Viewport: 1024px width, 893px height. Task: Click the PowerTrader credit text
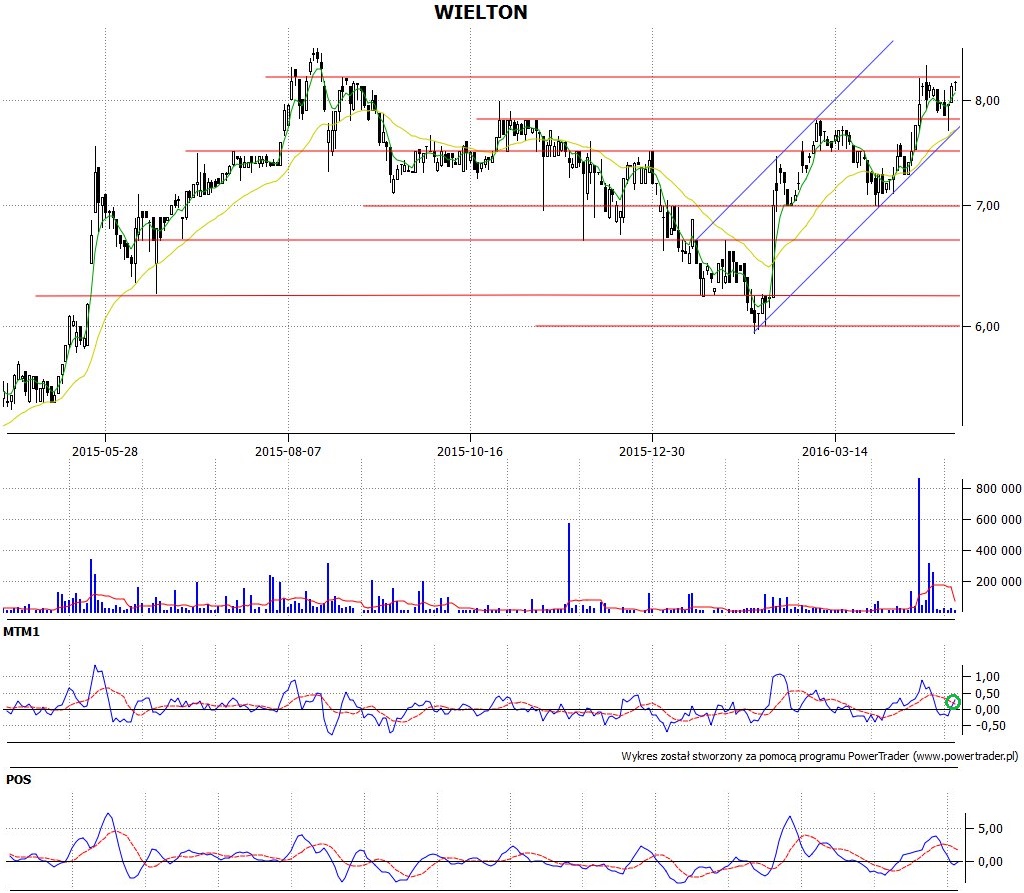(x=820, y=756)
